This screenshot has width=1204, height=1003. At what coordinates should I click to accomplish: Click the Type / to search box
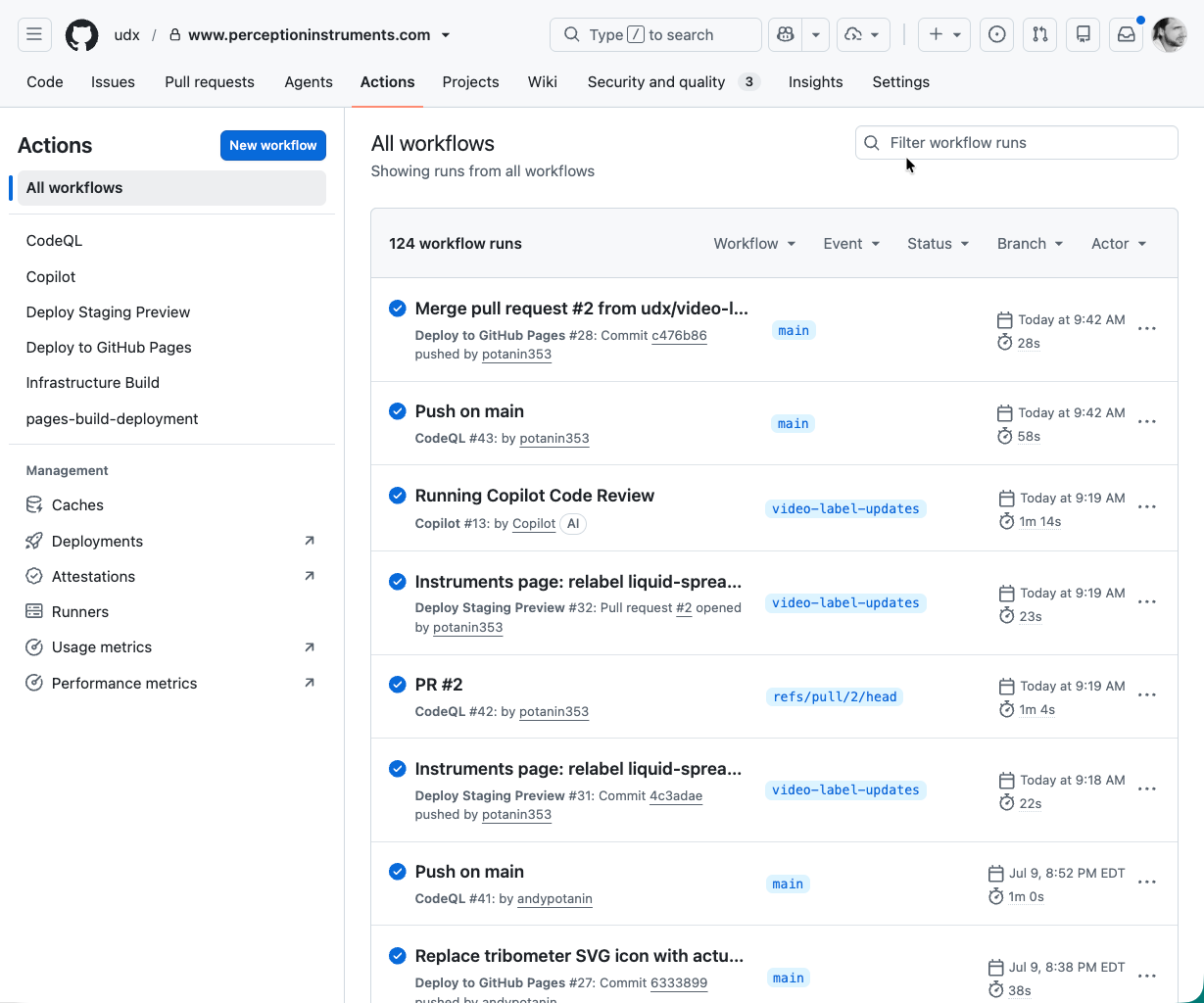point(655,34)
